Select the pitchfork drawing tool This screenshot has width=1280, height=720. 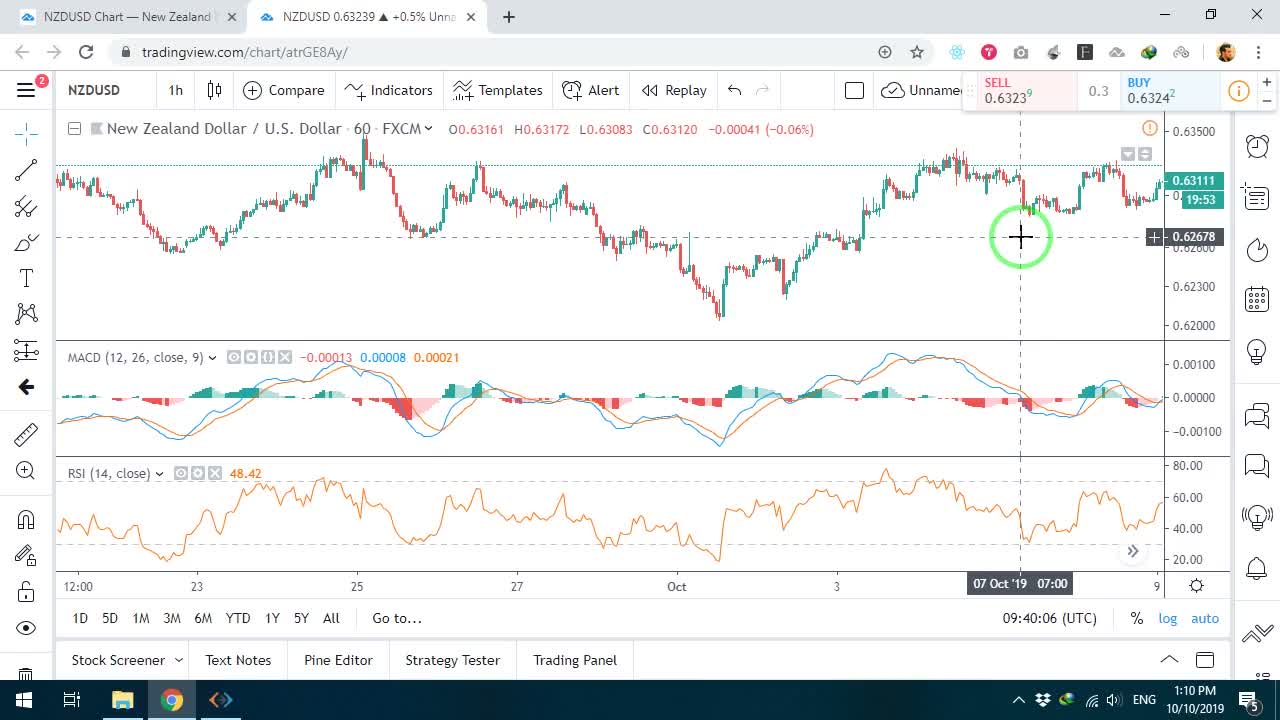click(26, 207)
